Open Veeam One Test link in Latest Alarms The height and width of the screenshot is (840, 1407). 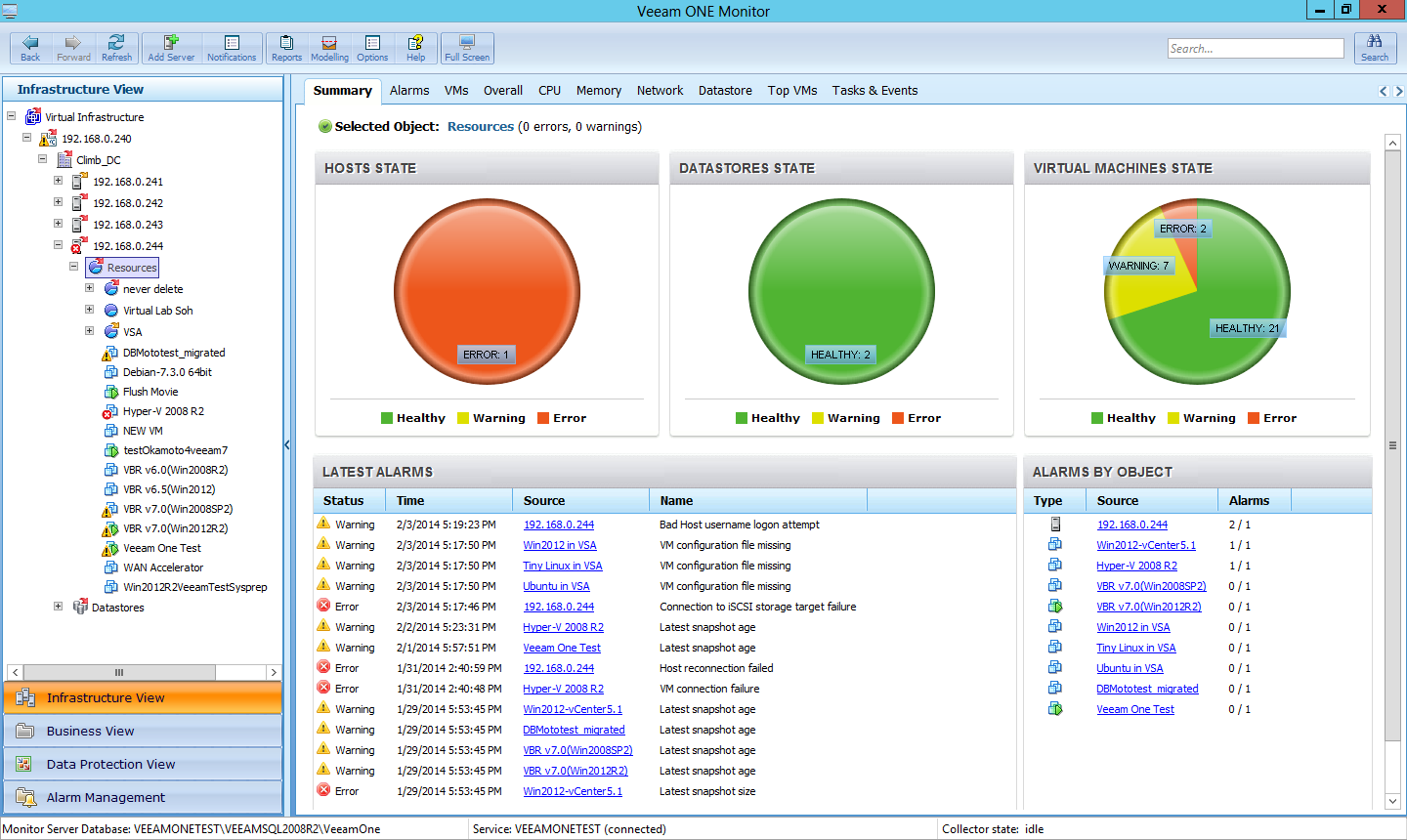point(562,648)
